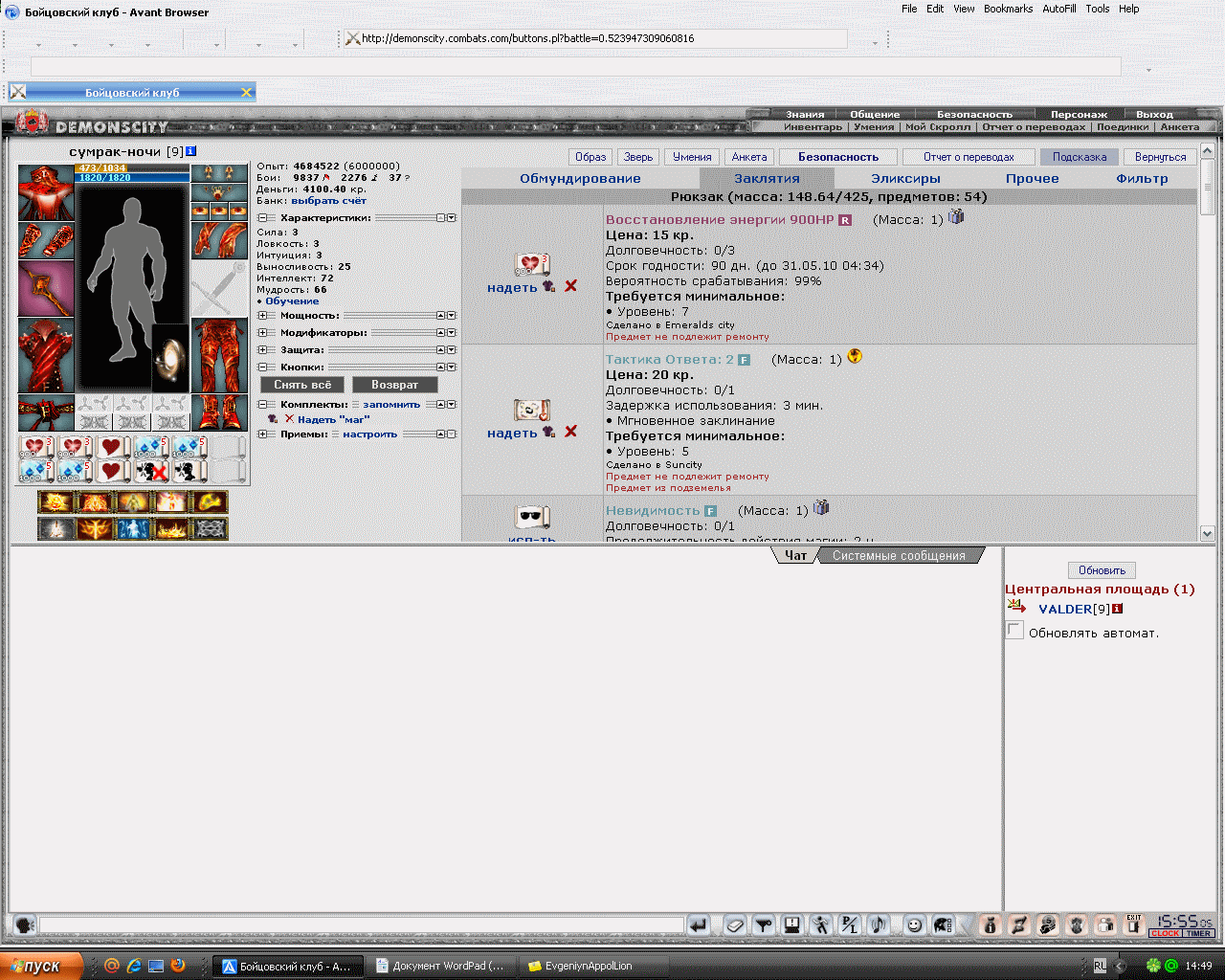Click the gift box icon beside Восстановление энергии

click(x=956, y=217)
